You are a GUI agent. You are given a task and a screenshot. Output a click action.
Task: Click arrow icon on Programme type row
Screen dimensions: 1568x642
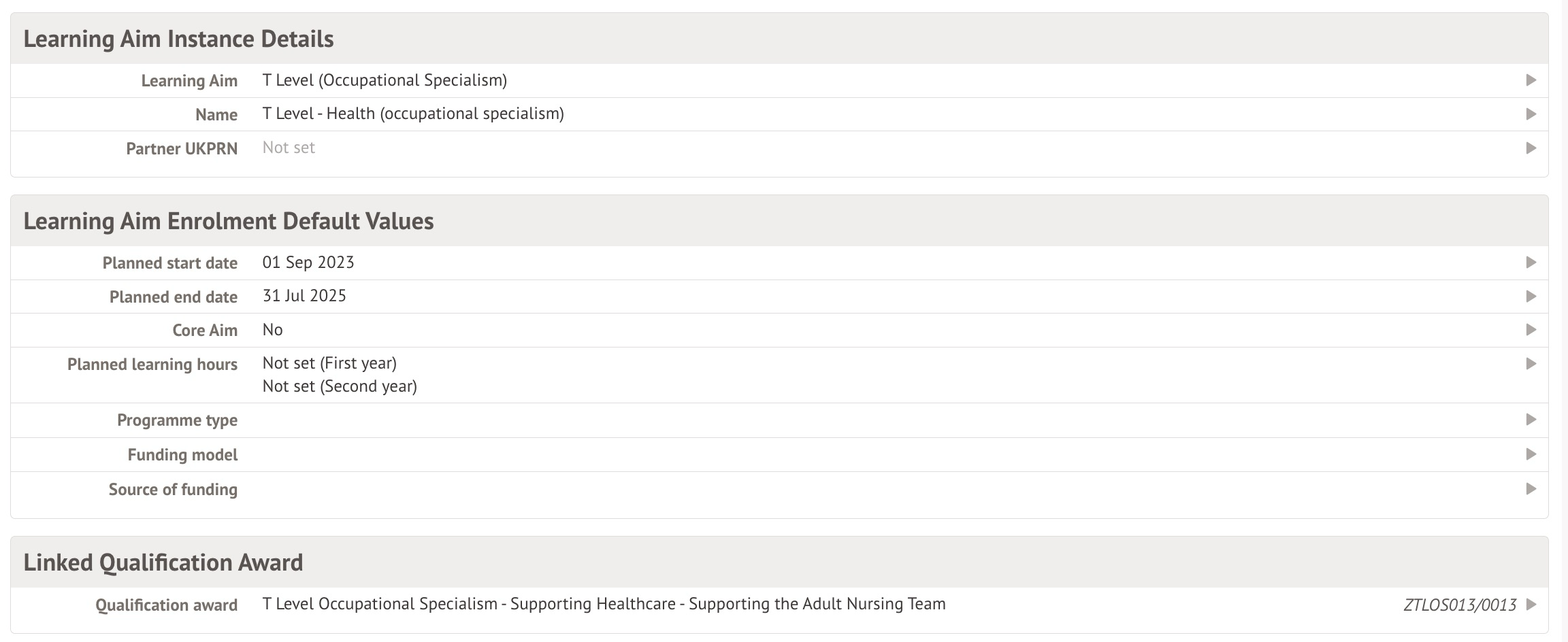(1531, 420)
